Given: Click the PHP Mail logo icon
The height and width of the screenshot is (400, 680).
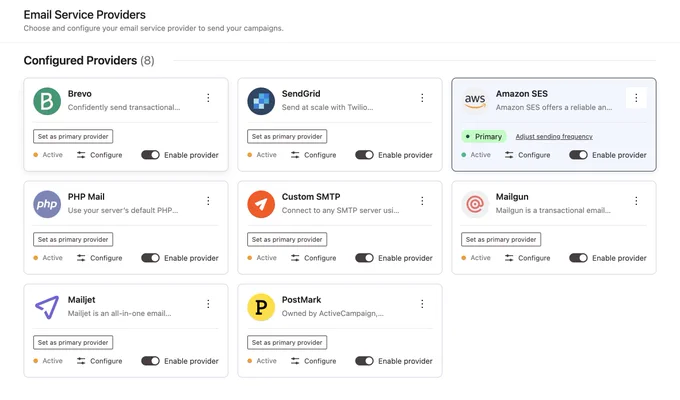Looking at the screenshot, I should click(x=47, y=204).
